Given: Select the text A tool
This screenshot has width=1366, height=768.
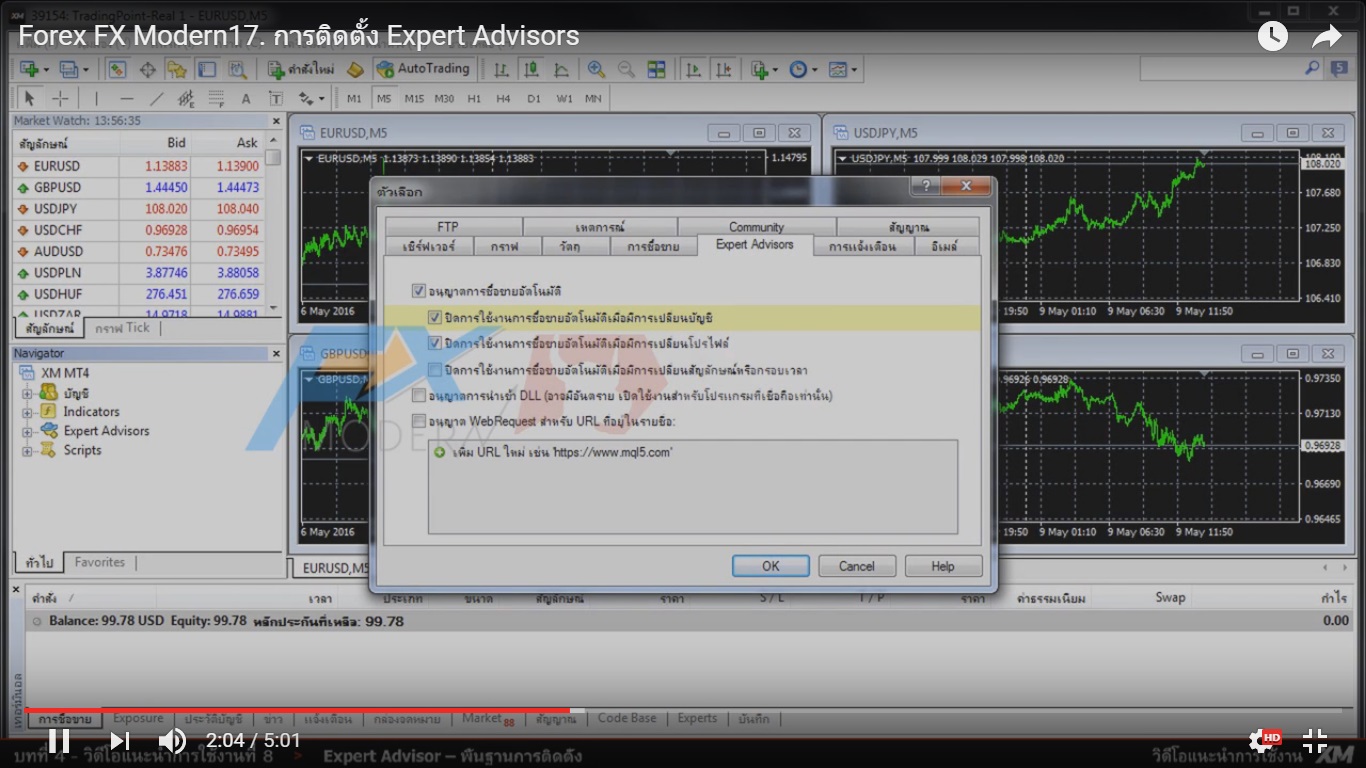Looking at the screenshot, I should pyautogui.click(x=246, y=98).
